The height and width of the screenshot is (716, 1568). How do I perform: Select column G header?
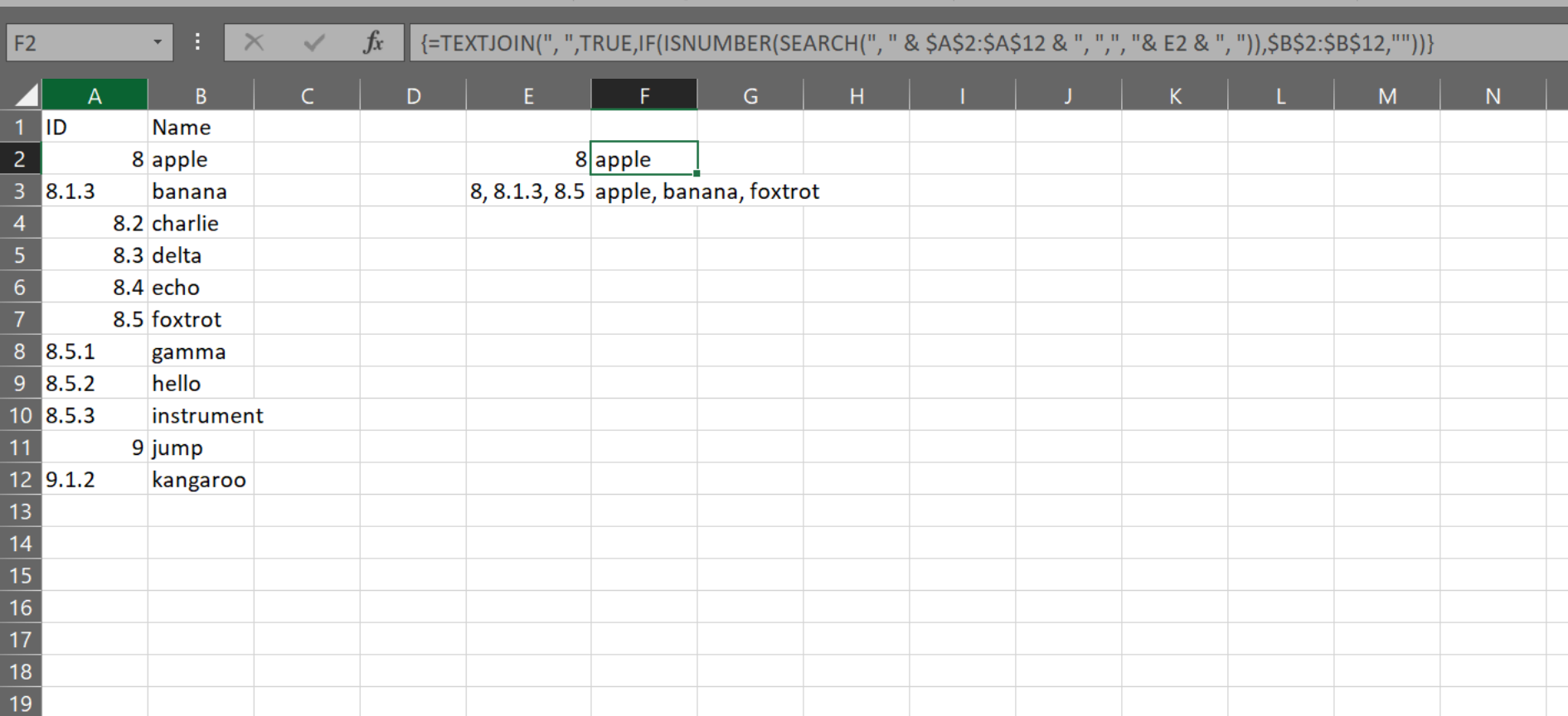point(750,96)
